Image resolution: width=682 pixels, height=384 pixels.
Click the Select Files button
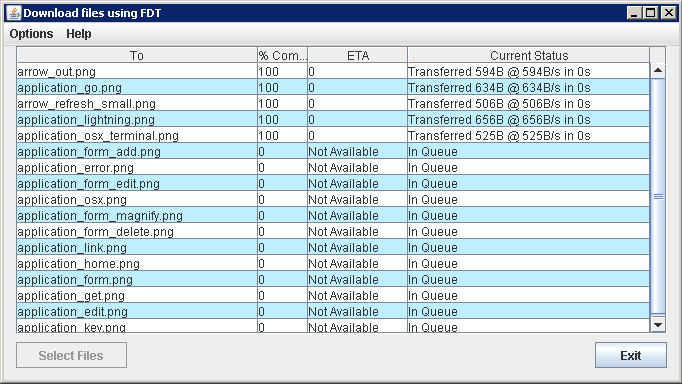71,355
